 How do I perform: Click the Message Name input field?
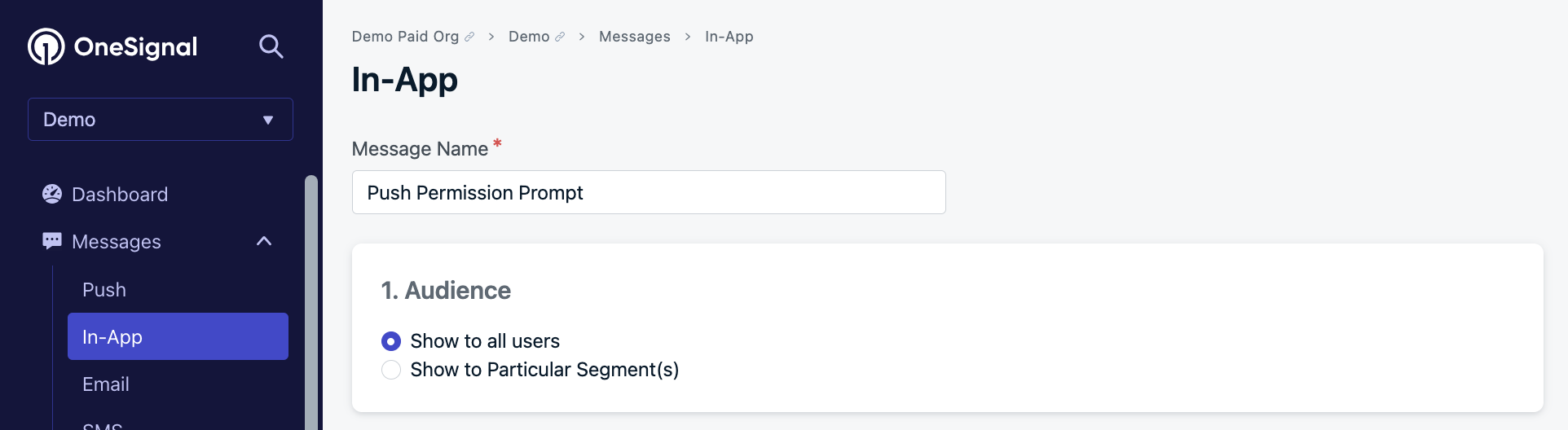[x=649, y=192]
